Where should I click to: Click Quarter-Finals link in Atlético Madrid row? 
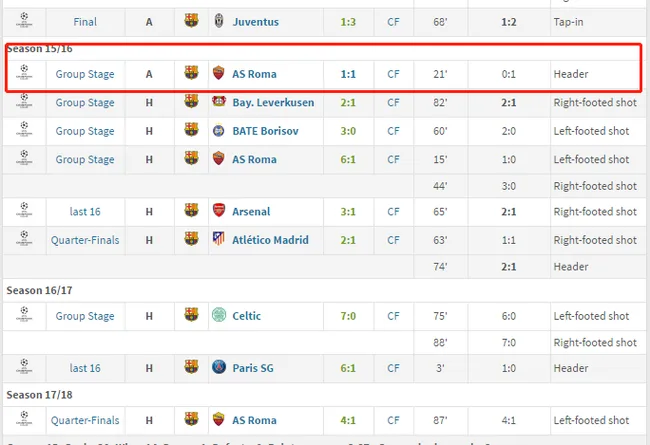85,240
